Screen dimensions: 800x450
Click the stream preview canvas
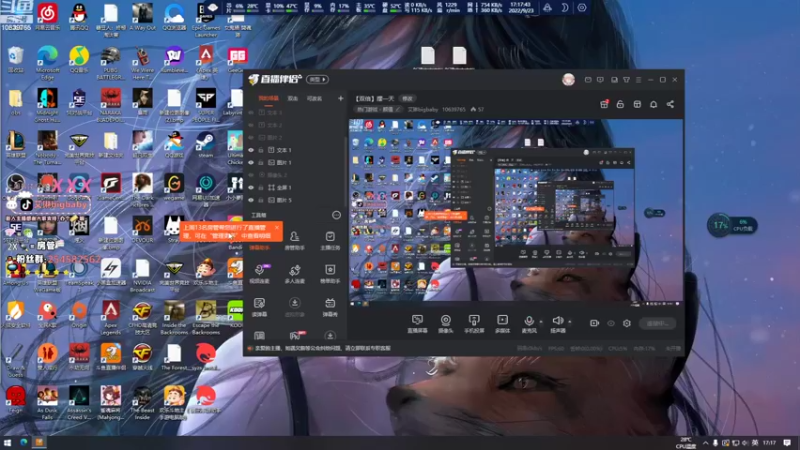516,212
